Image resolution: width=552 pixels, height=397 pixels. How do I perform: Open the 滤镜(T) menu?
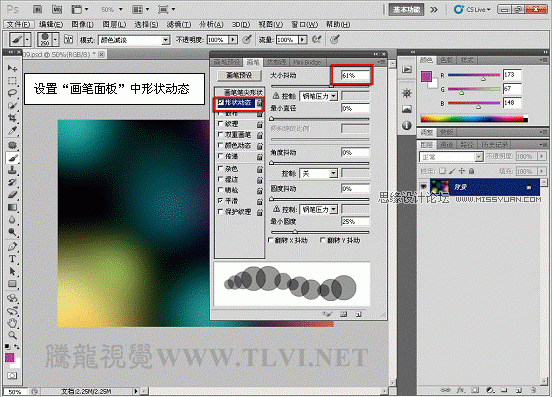[179, 24]
